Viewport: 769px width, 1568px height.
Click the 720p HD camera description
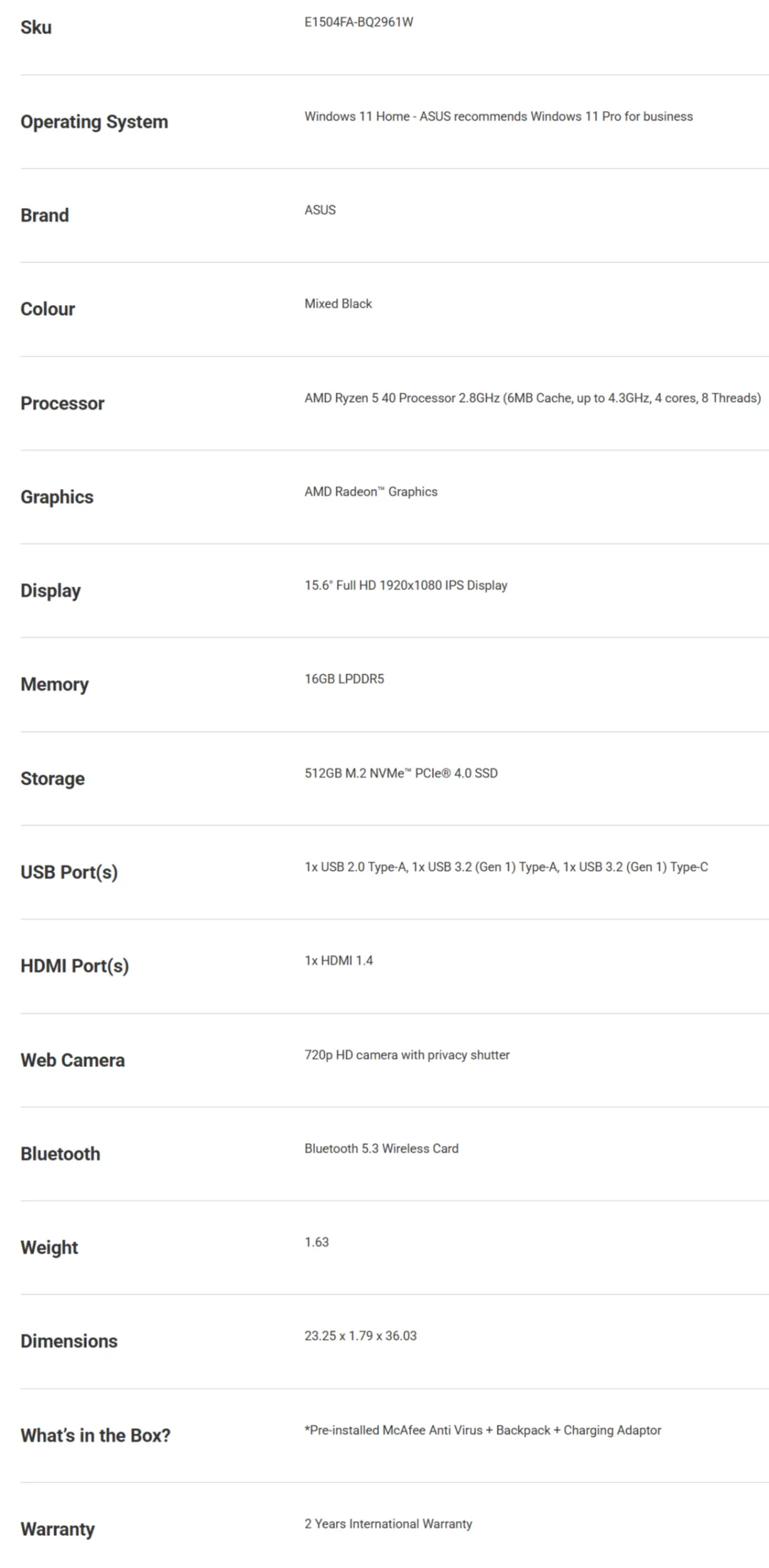point(407,1055)
